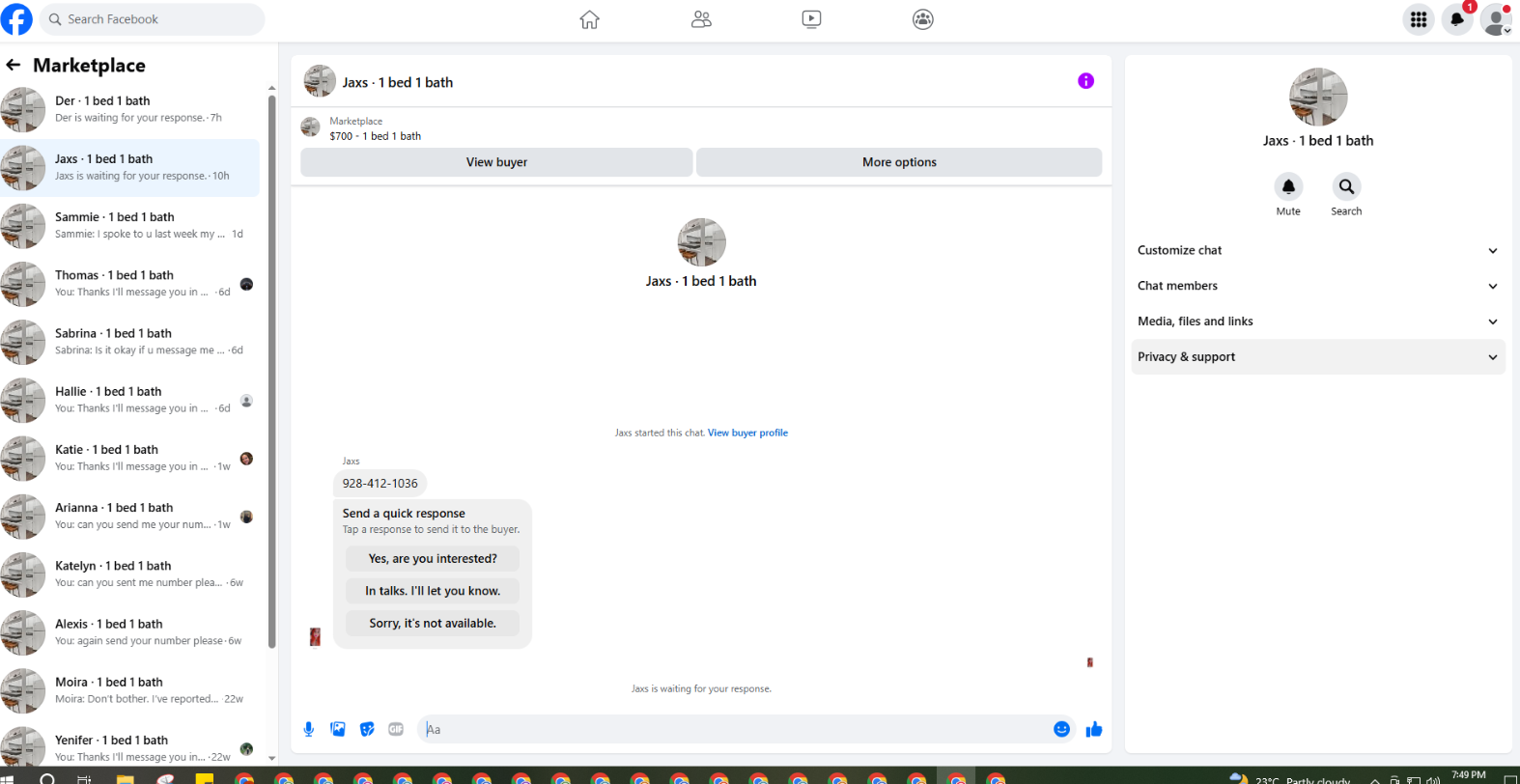Viewport: 1520px width, 784px height.
Task: Send a thumbs up like
Action: pos(1093,729)
